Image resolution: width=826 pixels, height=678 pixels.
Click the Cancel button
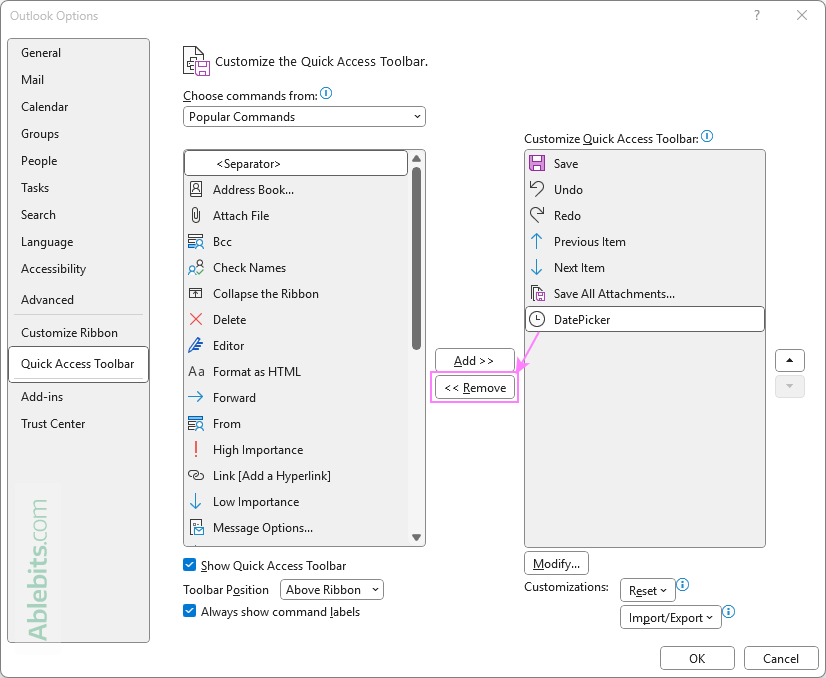(x=781, y=658)
